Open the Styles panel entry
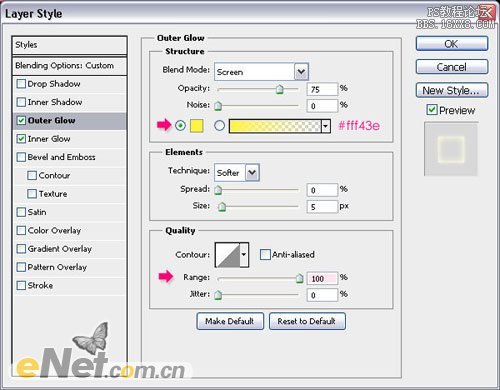Screen dimensions: 500x390 (x=69, y=45)
